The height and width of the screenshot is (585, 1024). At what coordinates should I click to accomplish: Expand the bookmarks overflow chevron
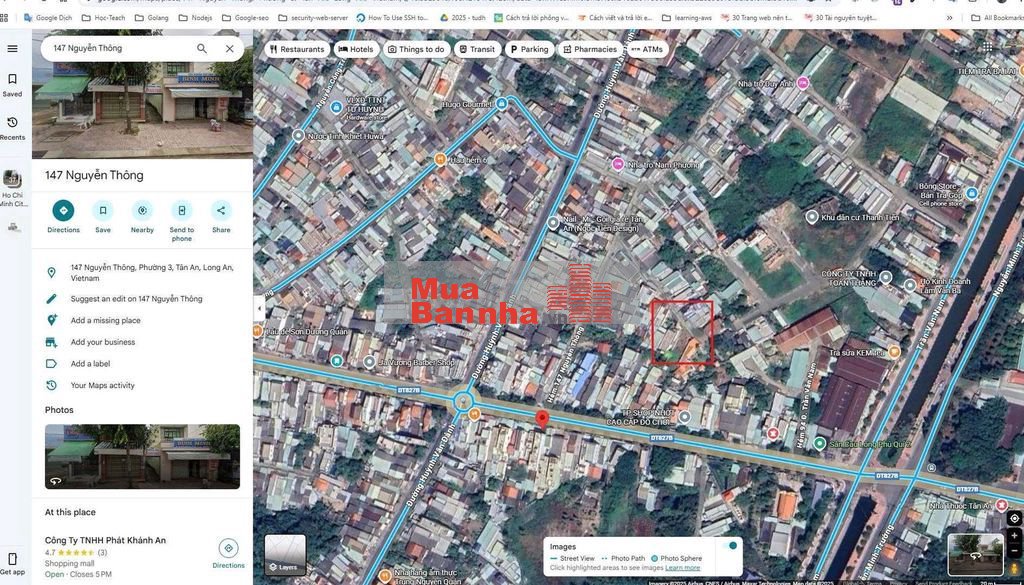pos(949,17)
